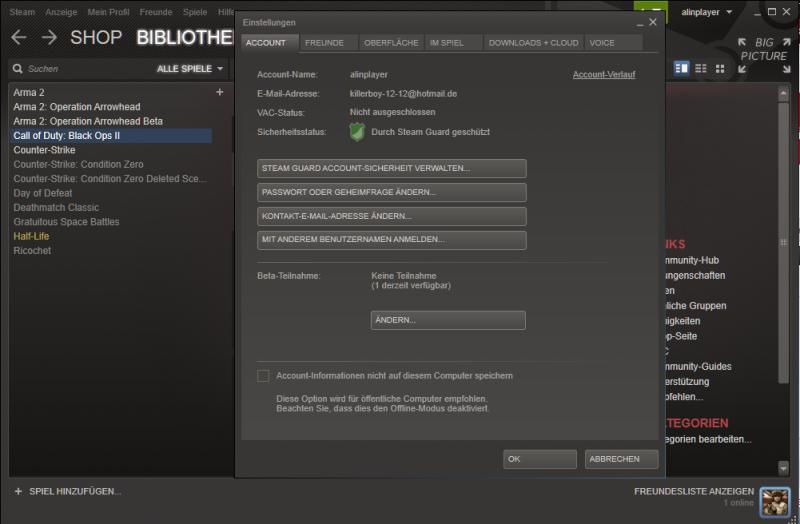Switch to grid view layout icon
Viewport: 800px width, 524px height.
point(718,68)
